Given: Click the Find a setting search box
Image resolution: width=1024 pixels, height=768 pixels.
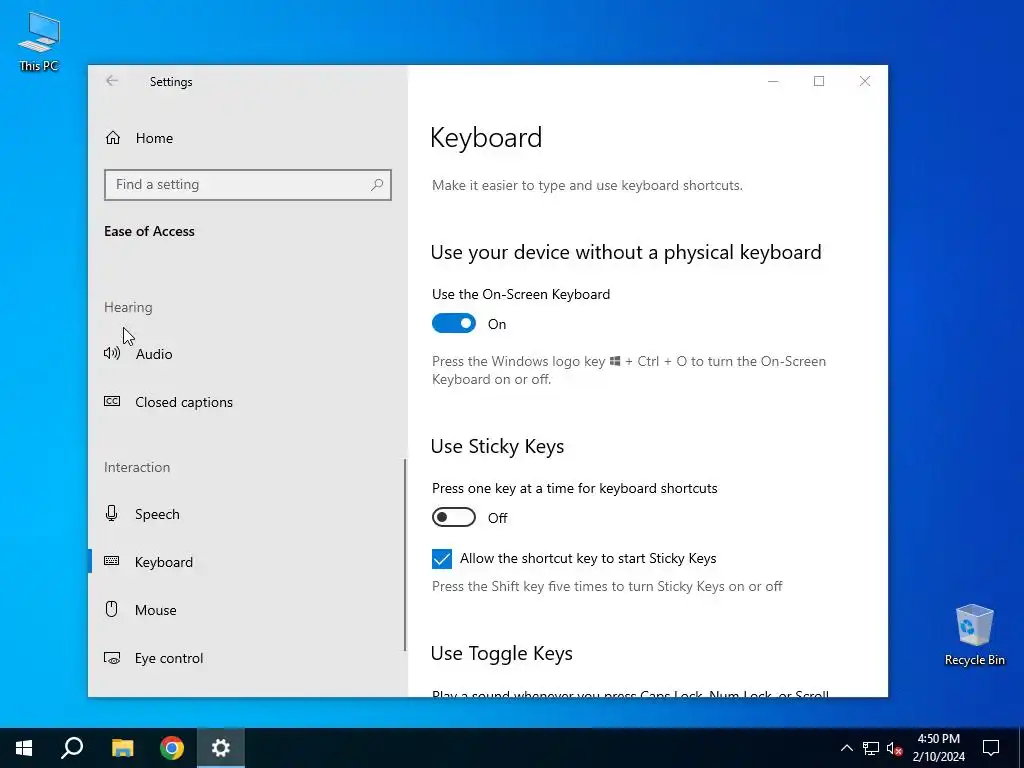Looking at the screenshot, I should pyautogui.click(x=248, y=185).
